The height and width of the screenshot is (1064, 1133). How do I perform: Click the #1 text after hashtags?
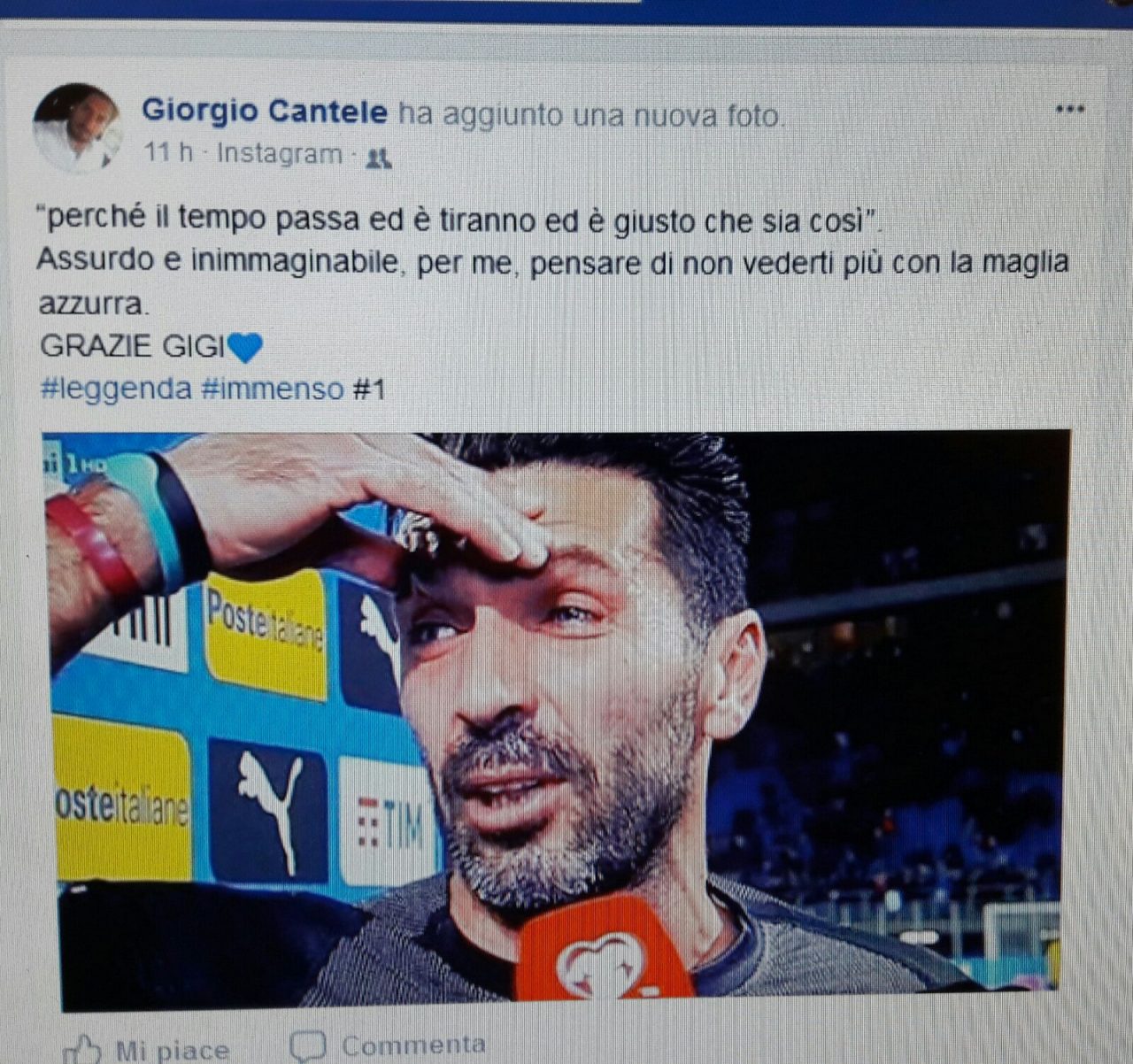pyautogui.click(x=369, y=389)
